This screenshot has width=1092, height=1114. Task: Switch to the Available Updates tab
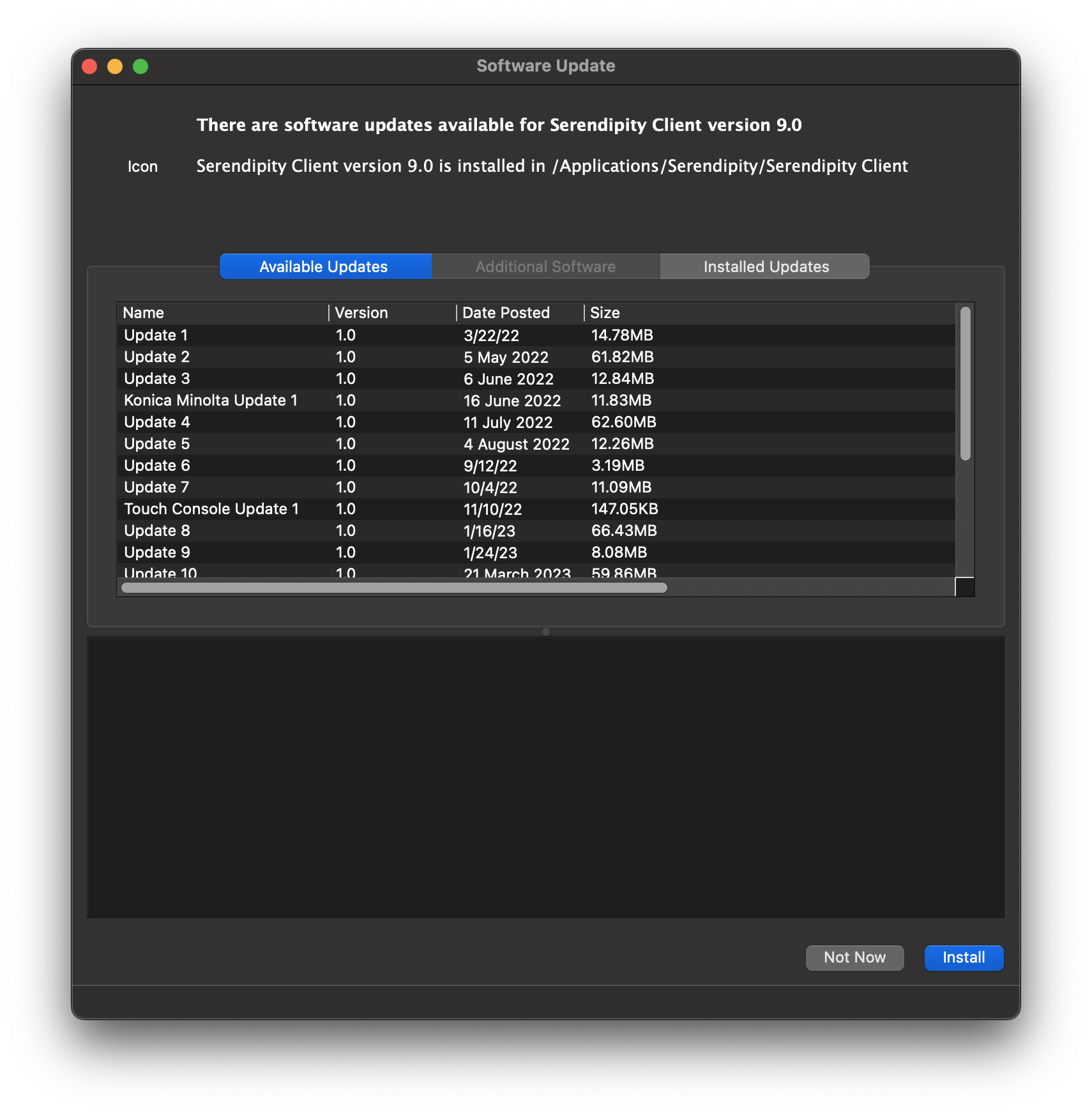[326, 266]
